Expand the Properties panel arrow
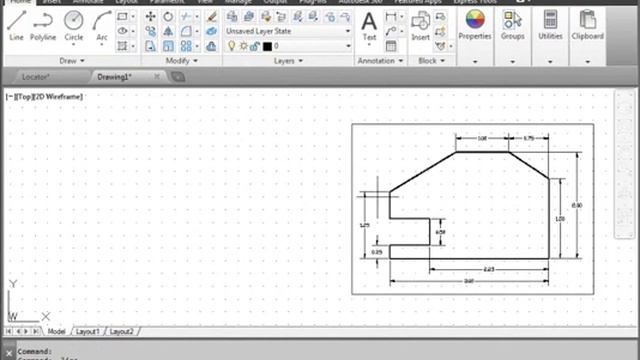640x360 pixels. (x=475, y=62)
